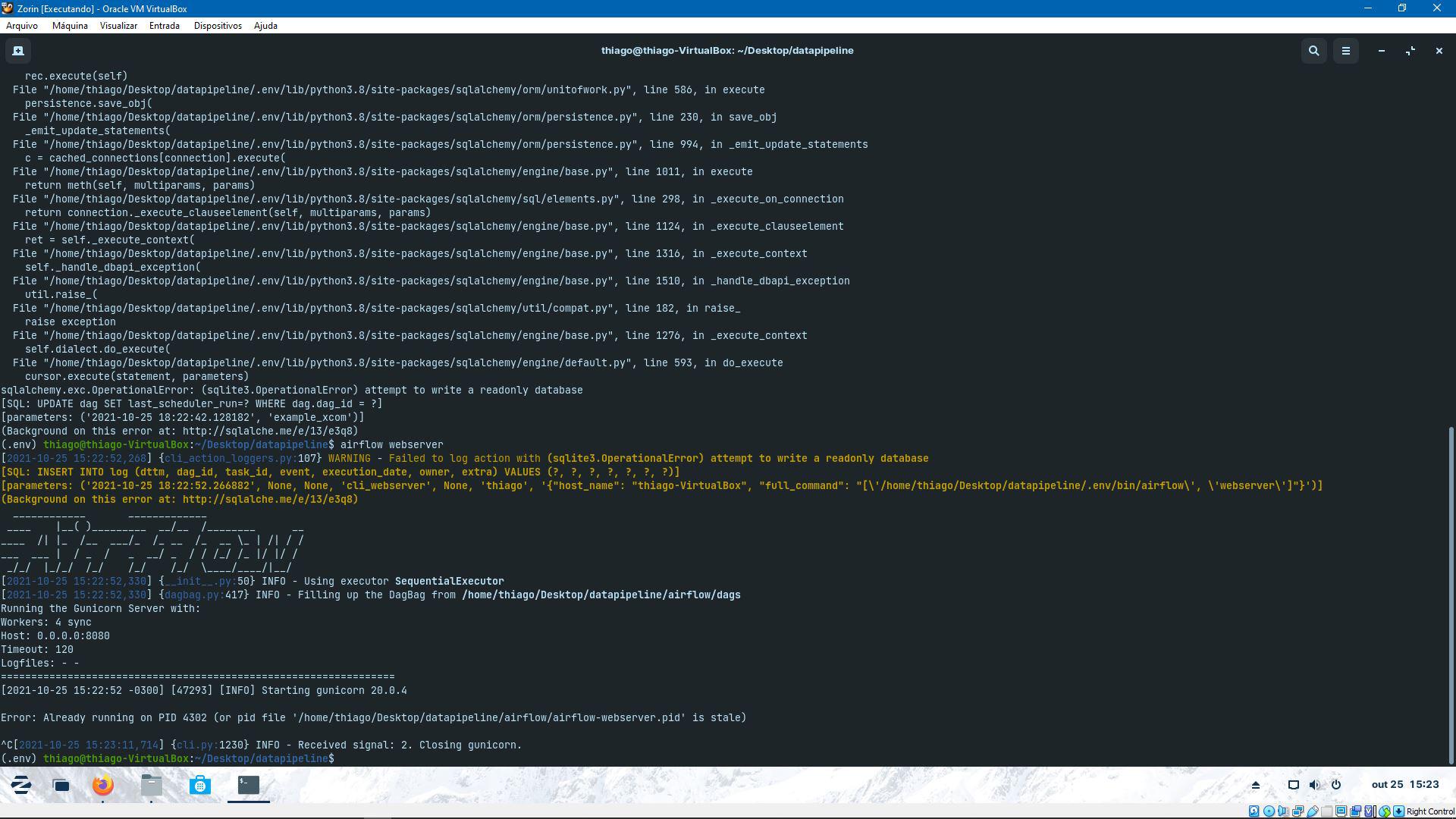Open the Entrada menu
Screen dimensions: 1456x819
(x=165, y=26)
